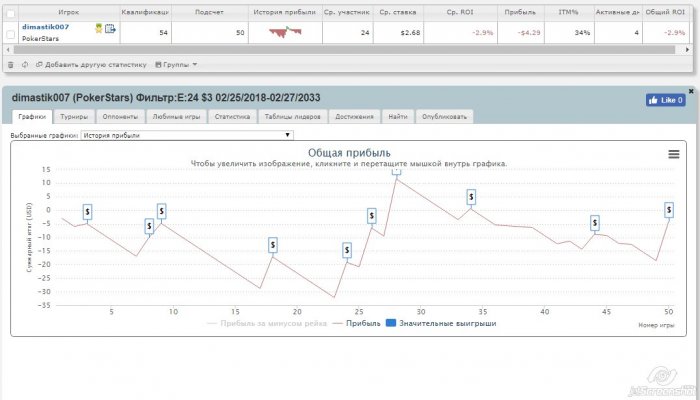Click the export note icon beside dimastik007
Screen dimensions: 700x400
(x=110, y=29)
